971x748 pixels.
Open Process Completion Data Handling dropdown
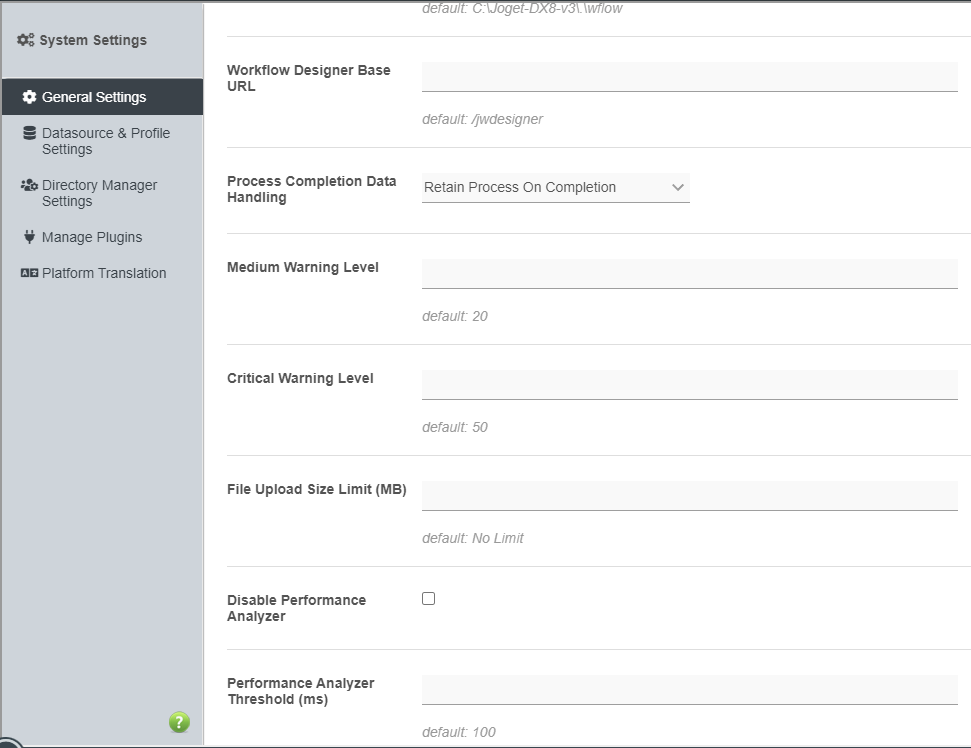point(555,187)
